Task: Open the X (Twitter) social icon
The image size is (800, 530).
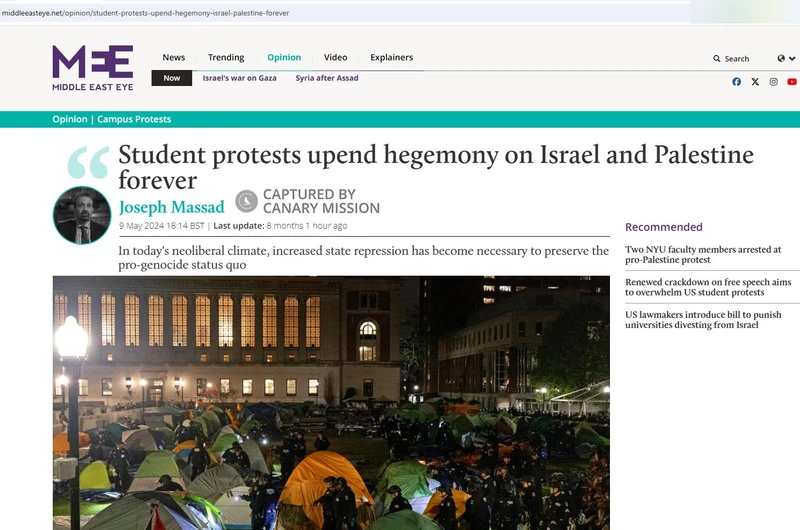Action: (x=755, y=82)
